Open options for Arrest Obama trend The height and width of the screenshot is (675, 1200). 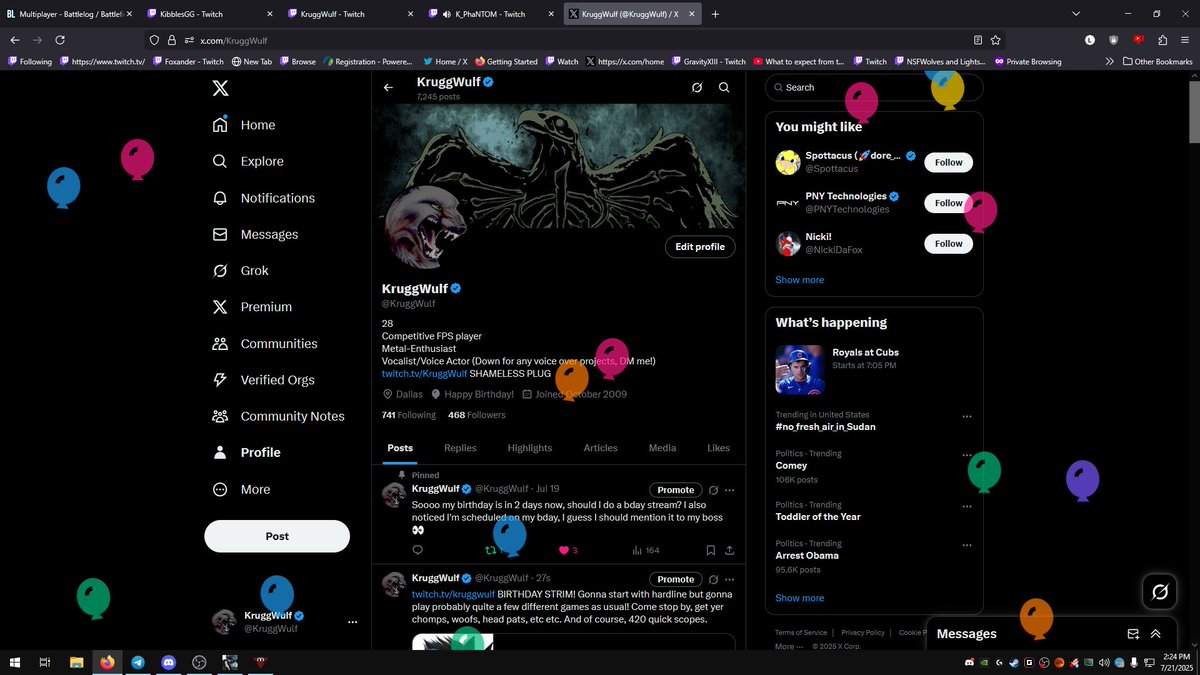click(x=967, y=545)
